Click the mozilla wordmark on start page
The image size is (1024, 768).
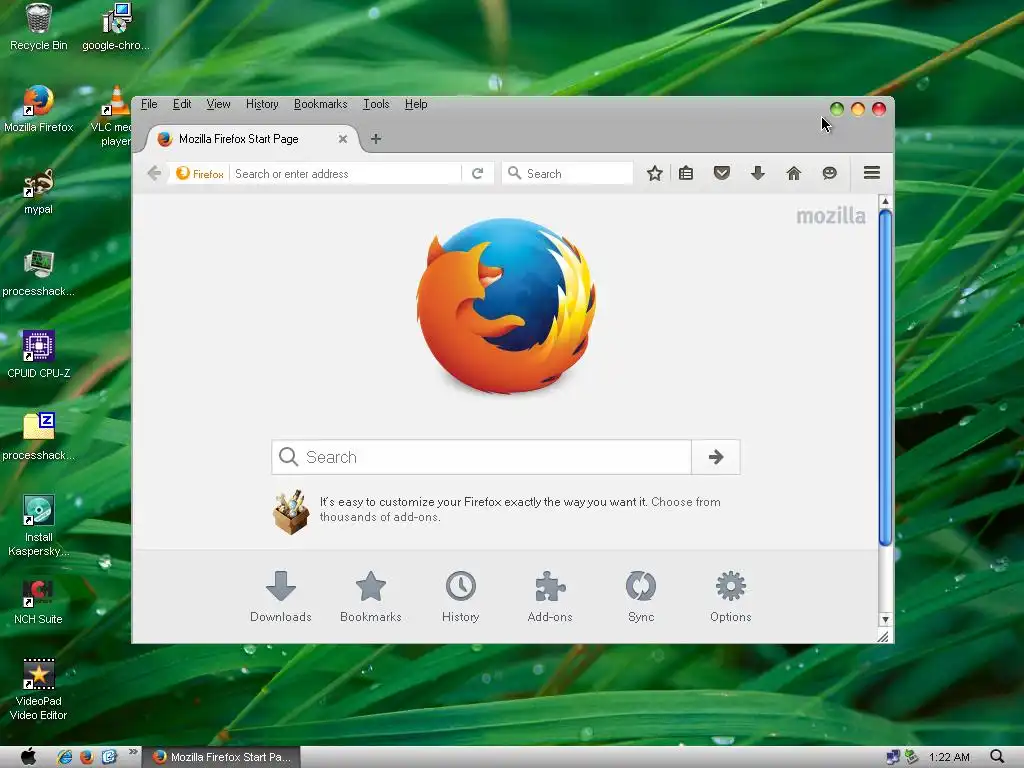[x=831, y=216]
